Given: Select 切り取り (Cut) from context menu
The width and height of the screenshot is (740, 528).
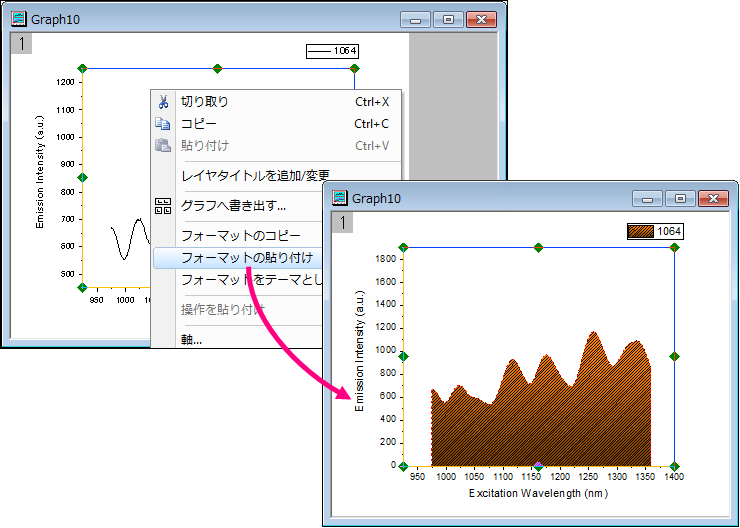Looking at the screenshot, I should click(205, 101).
